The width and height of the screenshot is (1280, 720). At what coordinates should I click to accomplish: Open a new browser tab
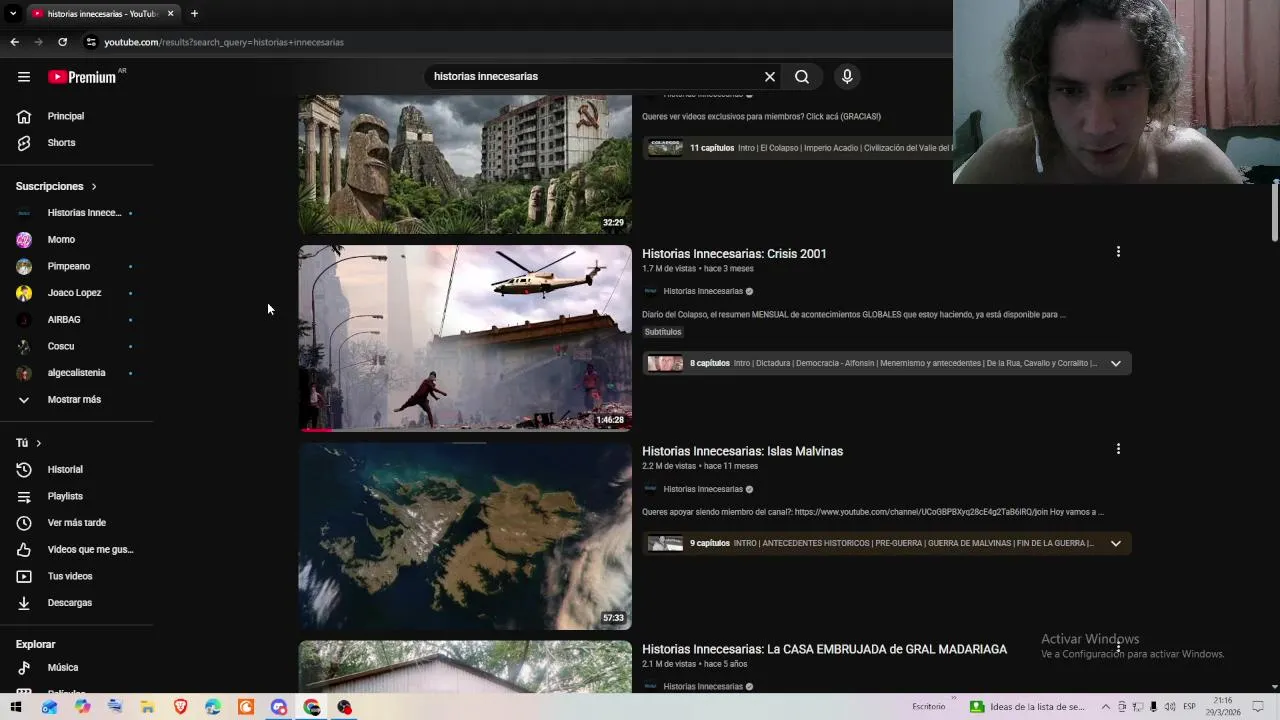click(x=194, y=13)
